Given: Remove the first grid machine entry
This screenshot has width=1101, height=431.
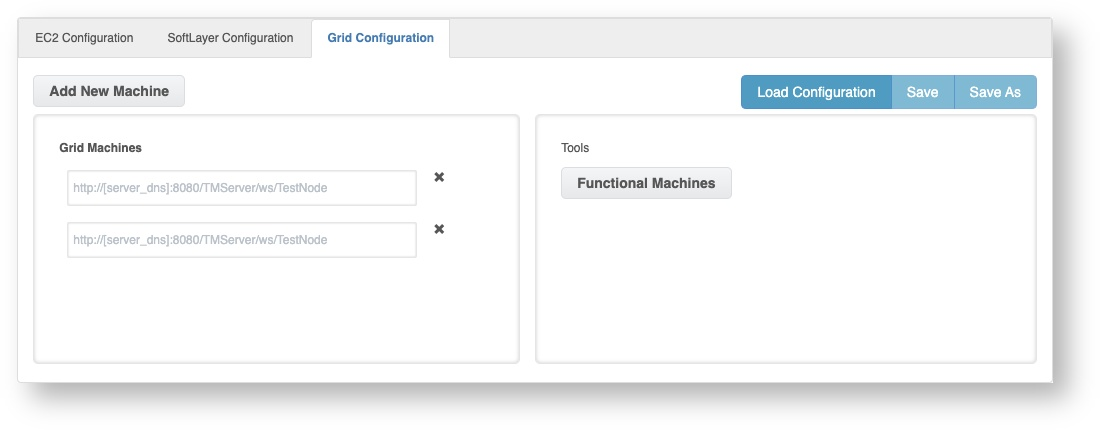Looking at the screenshot, I should pyautogui.click(x=439, y=177).
